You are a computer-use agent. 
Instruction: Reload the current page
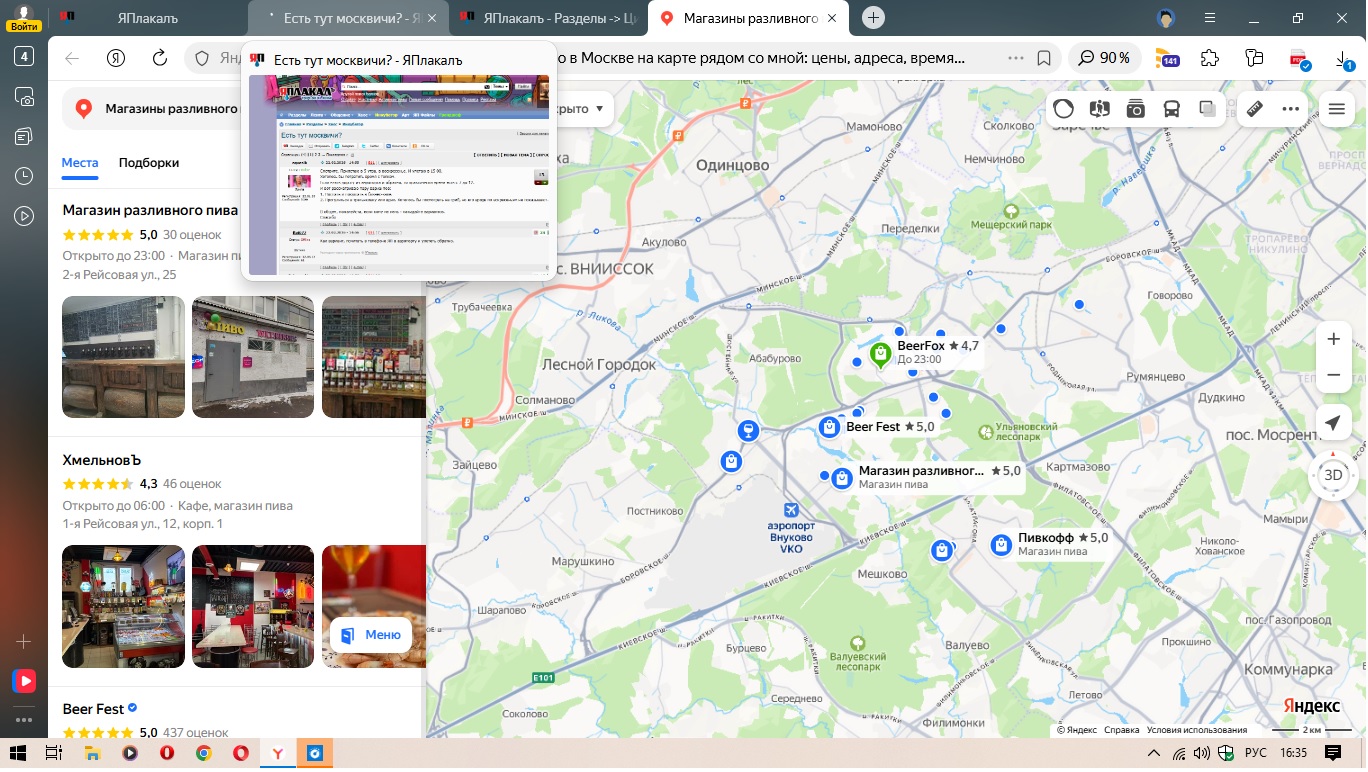pos(159,58)
